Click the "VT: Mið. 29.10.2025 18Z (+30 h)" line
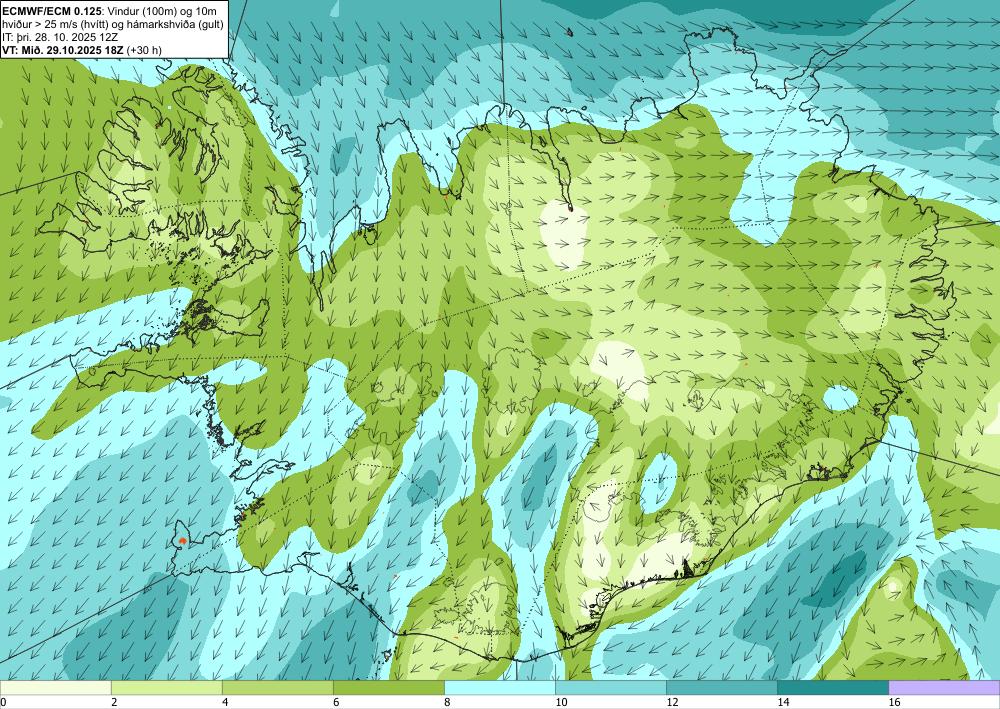The image size is (1000, 709). (x=82, y=50)
